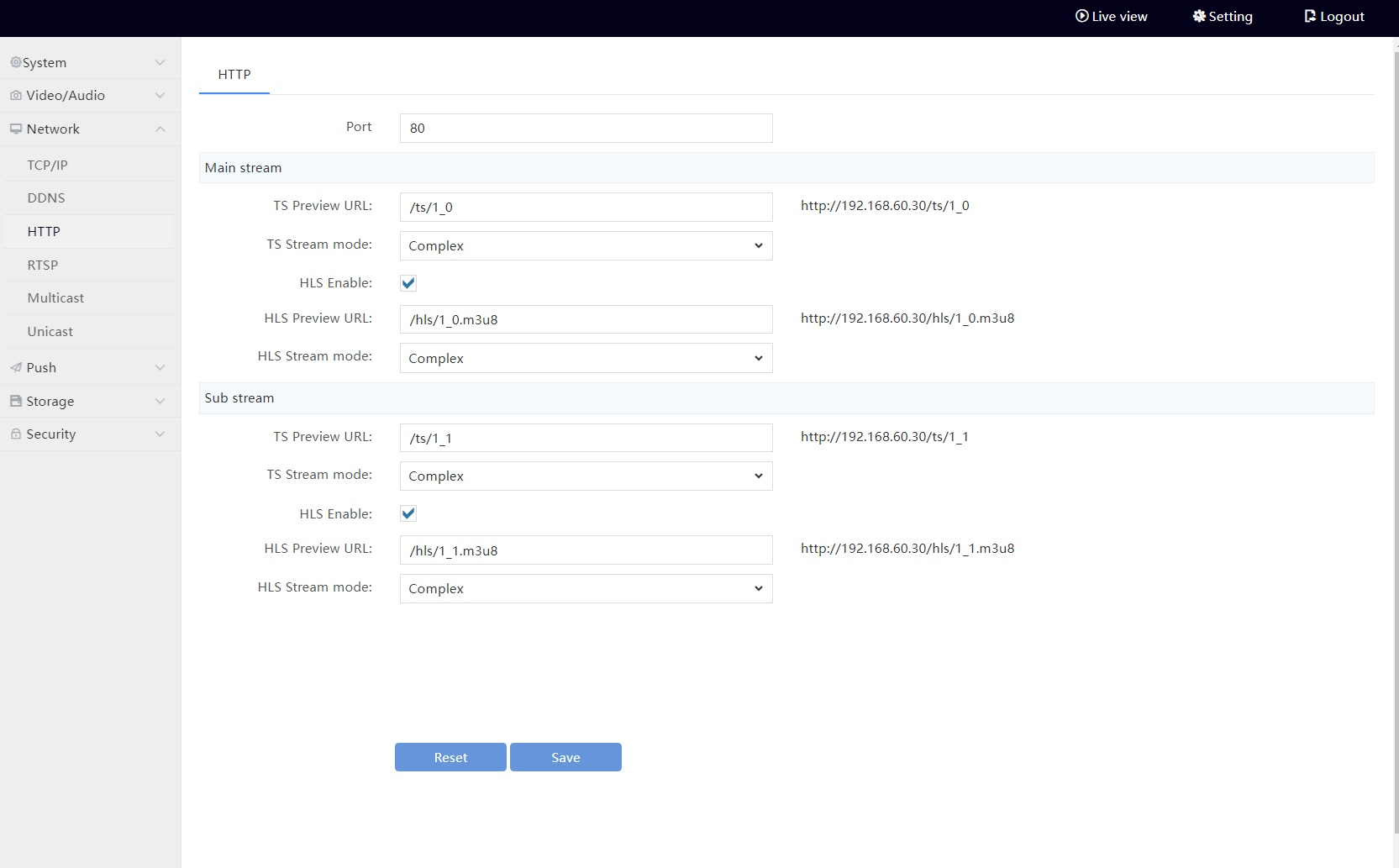Image resolution: width=1399 pixels, height=868 pixels.
Task: Click the Logout icon in header
Action: pos(1310,16)
